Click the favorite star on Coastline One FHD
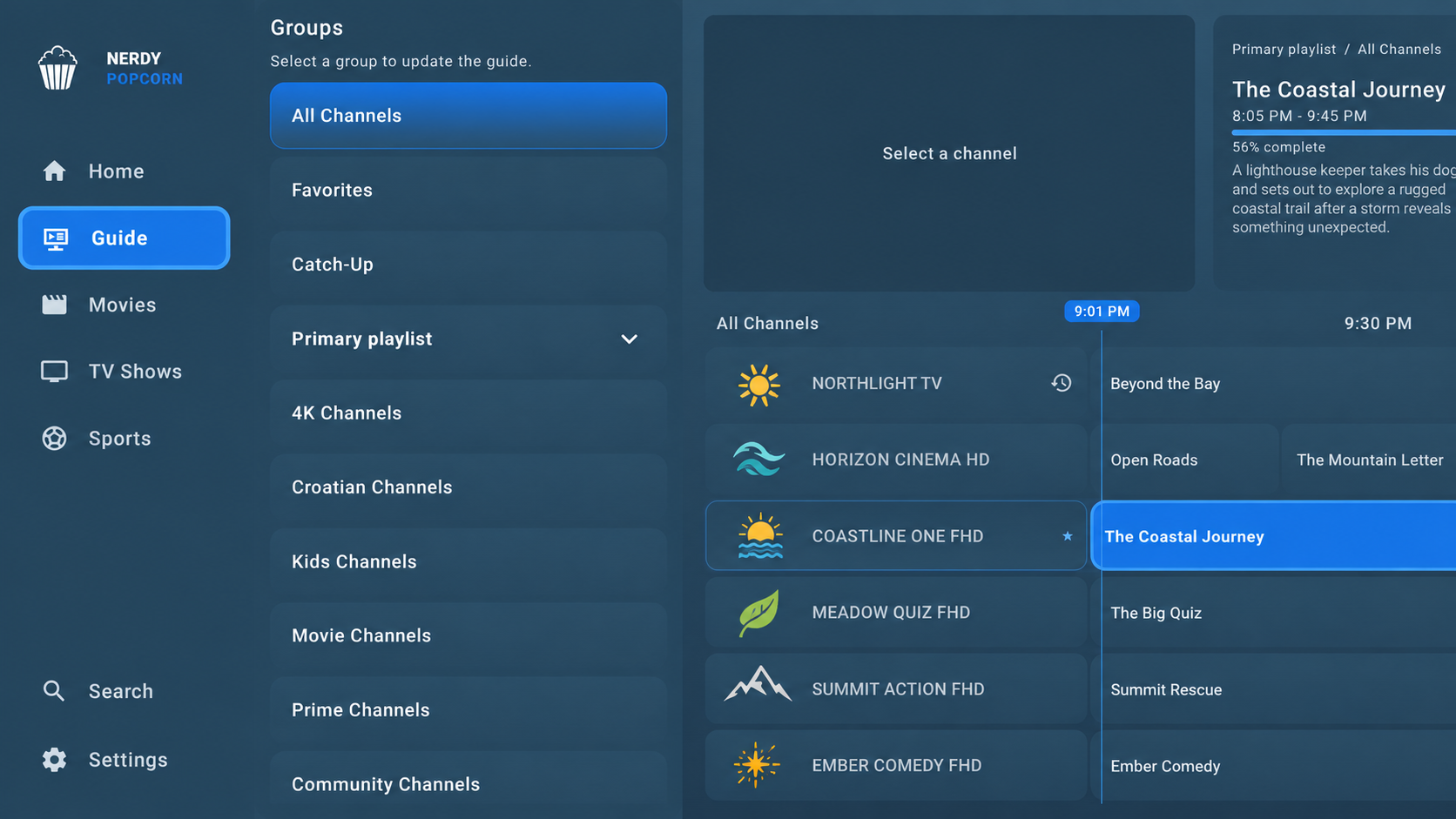The image size is (1456, 819). (1068, 536)
